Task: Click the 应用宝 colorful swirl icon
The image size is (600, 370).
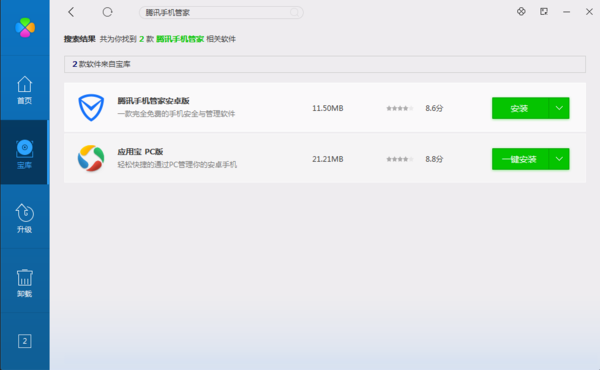Action: pyautogui.click(x=91, y=158)
